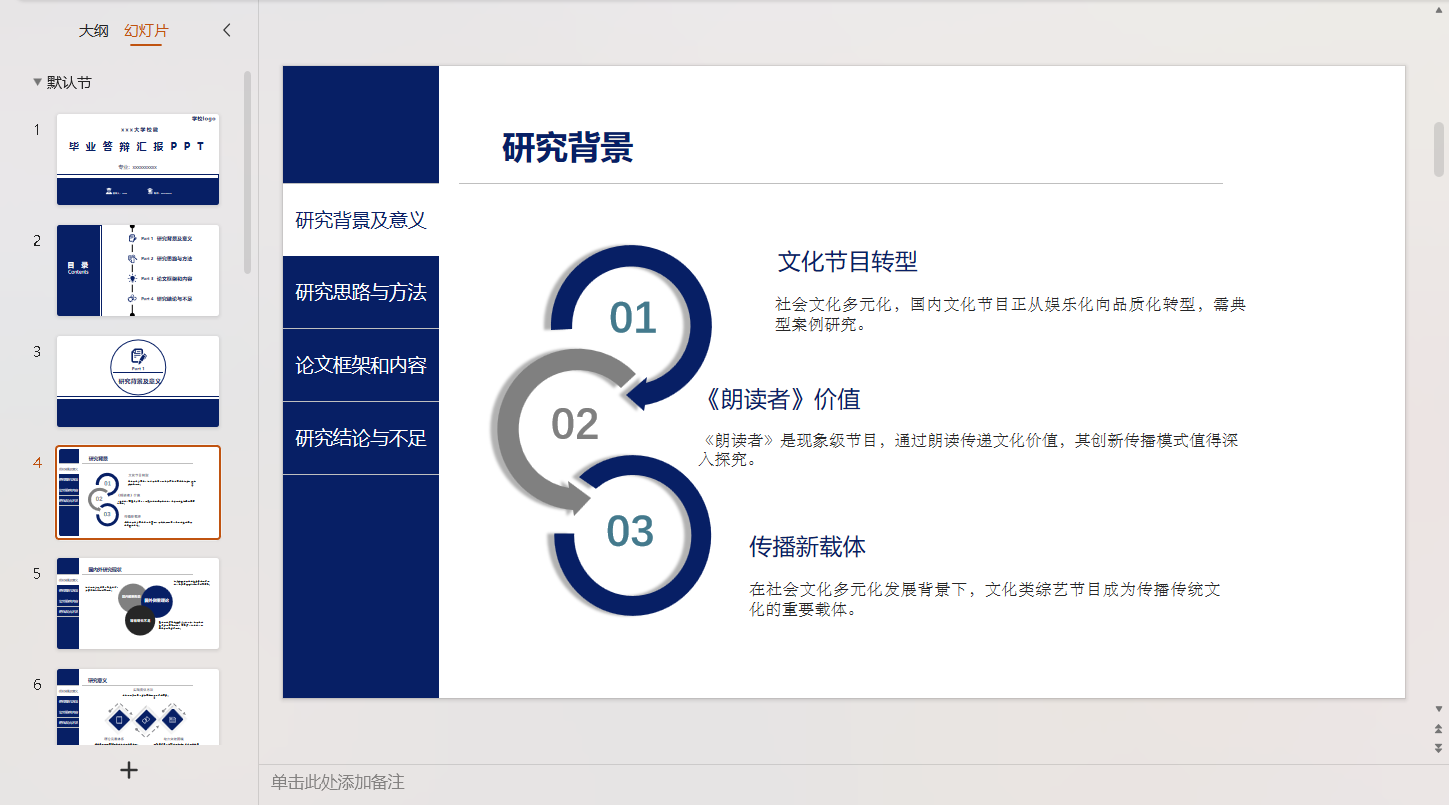
Task: Switch to the 大纲 outline tab
Action: click(93, 31)
